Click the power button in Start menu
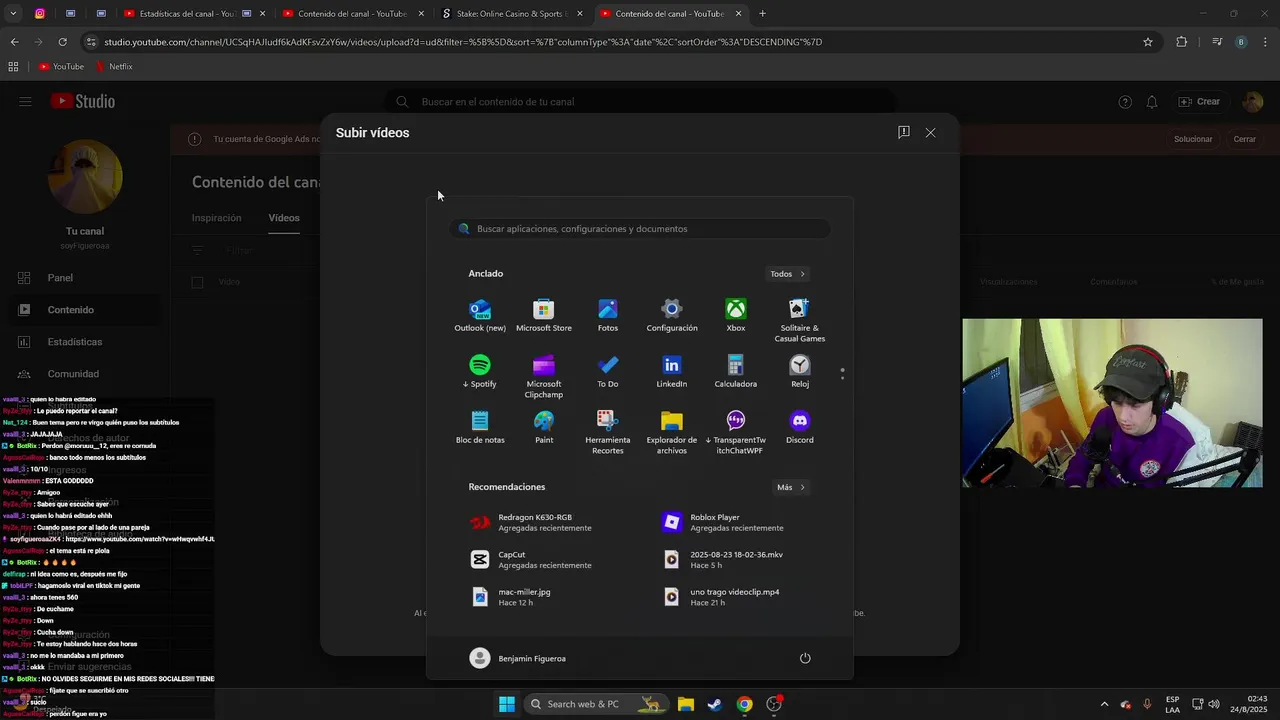This screenshot has height=720, width=1280. [x=805, y=658]
